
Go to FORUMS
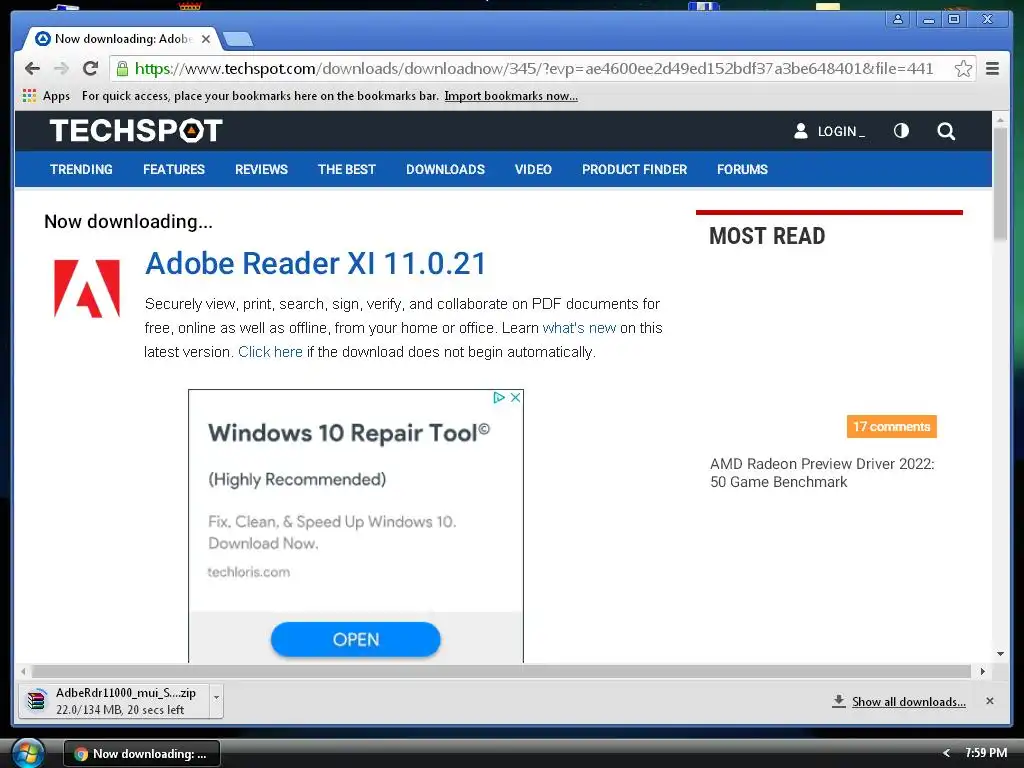(x=742, y=170)
